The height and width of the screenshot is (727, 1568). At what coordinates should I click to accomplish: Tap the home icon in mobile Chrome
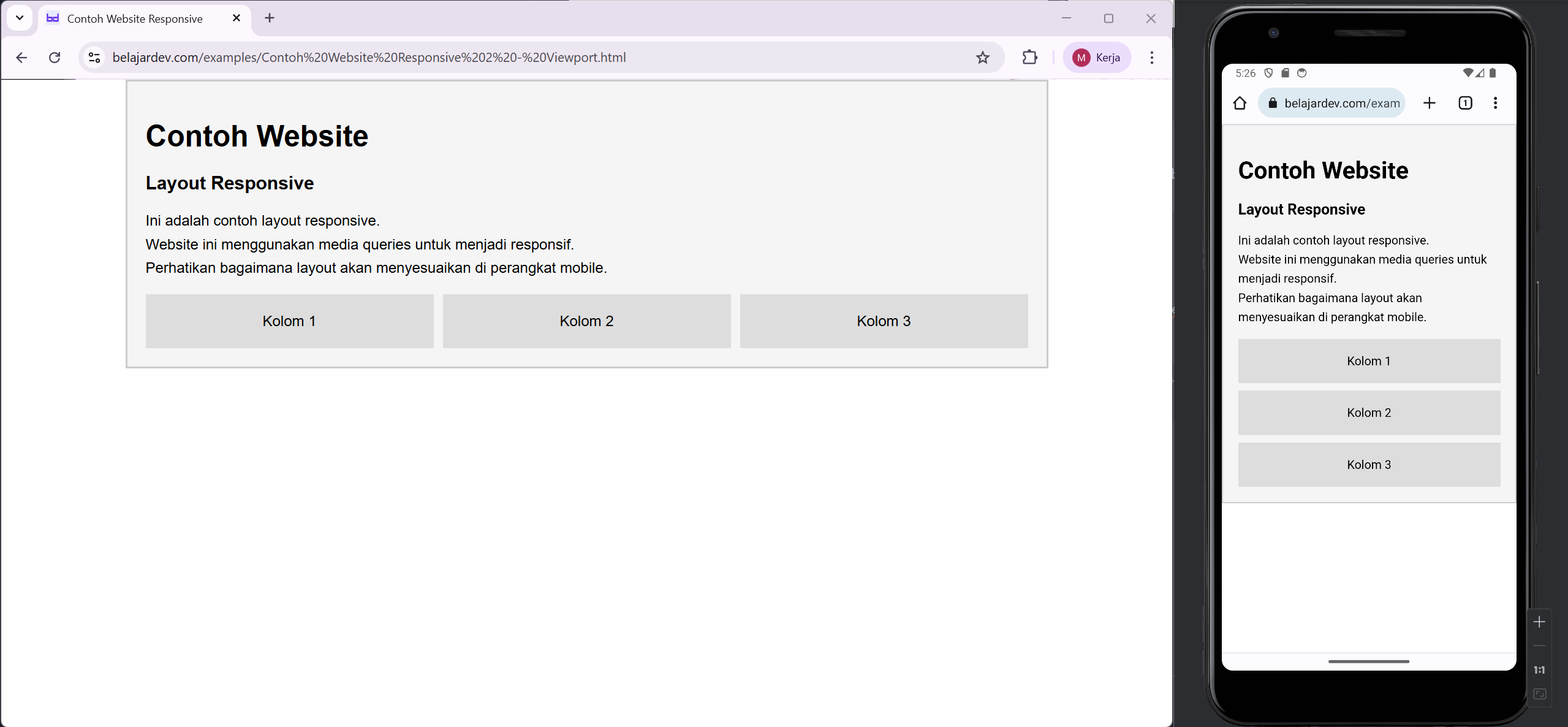point(1240,102)
